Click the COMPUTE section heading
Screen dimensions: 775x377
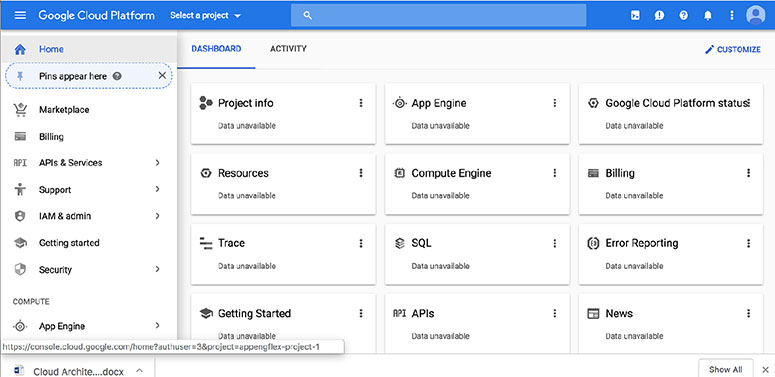click(31, 301)
